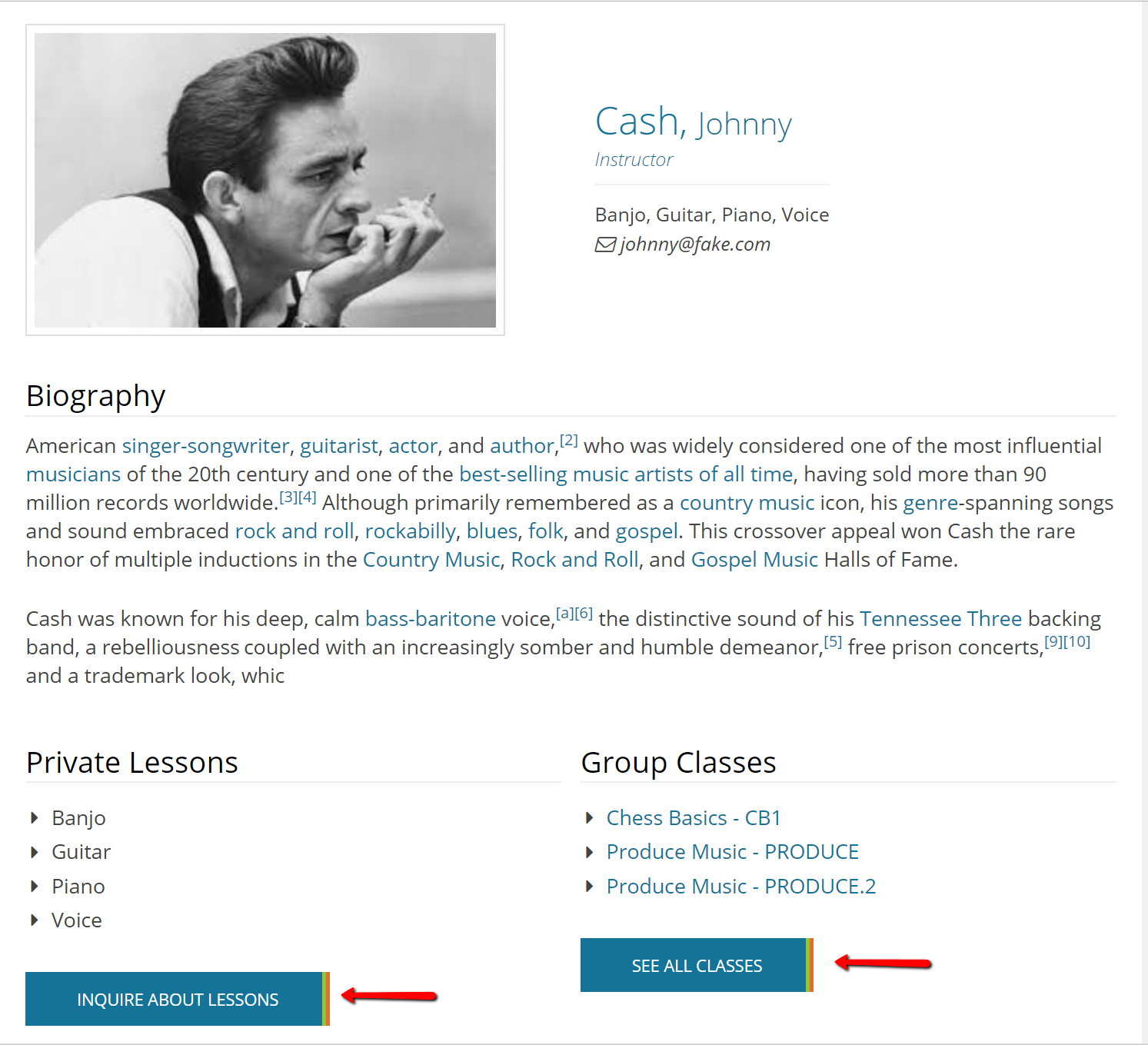
Task: Open footnote reference [2]
Action: tap(568, 441)
